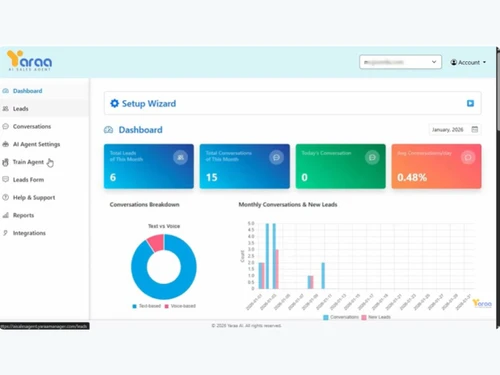Viewport: 500px width, 375px height.
Task: Open Help & Support section
Action: pos(44,197)
